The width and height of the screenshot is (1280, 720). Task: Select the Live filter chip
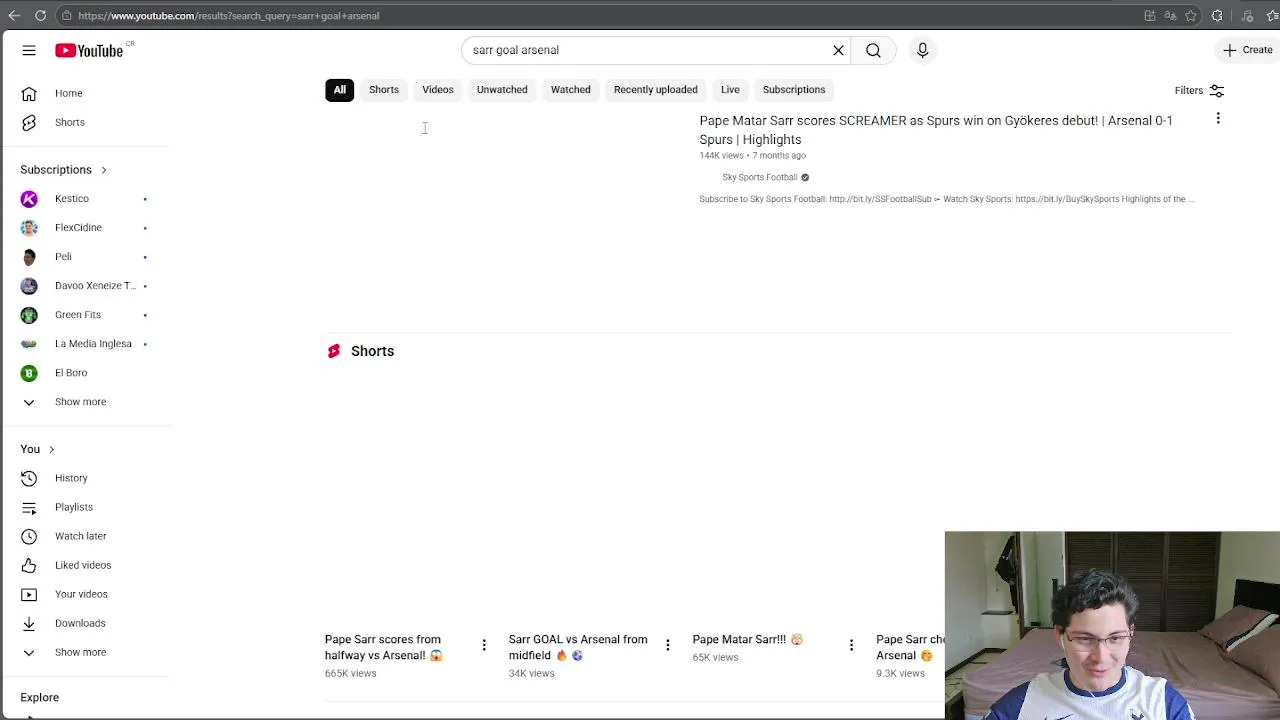point(730,90)
